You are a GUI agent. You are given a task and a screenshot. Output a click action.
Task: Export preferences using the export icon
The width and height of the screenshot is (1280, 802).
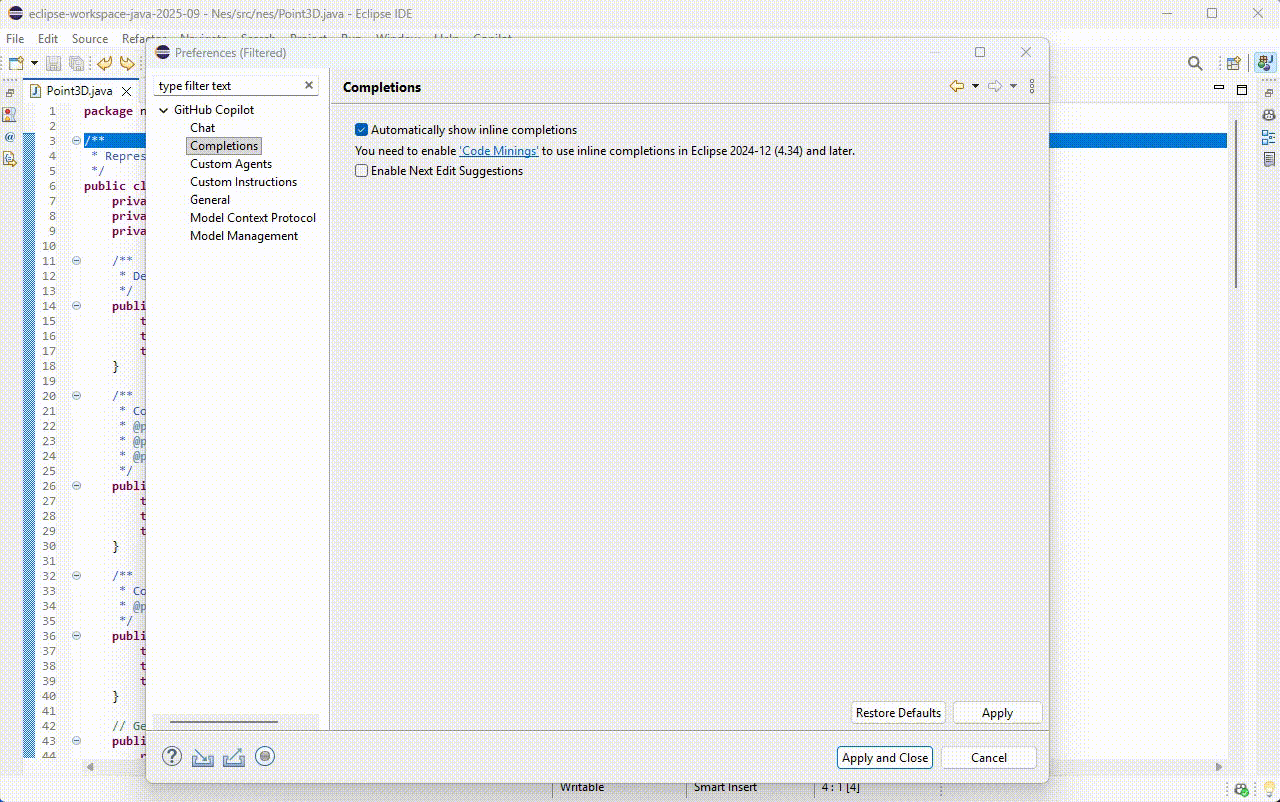click(x=234, y=757)
